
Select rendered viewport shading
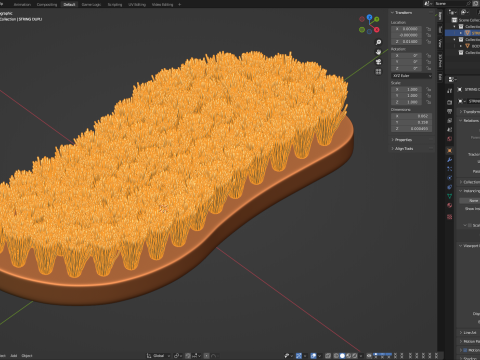click(x=355, y=356)
